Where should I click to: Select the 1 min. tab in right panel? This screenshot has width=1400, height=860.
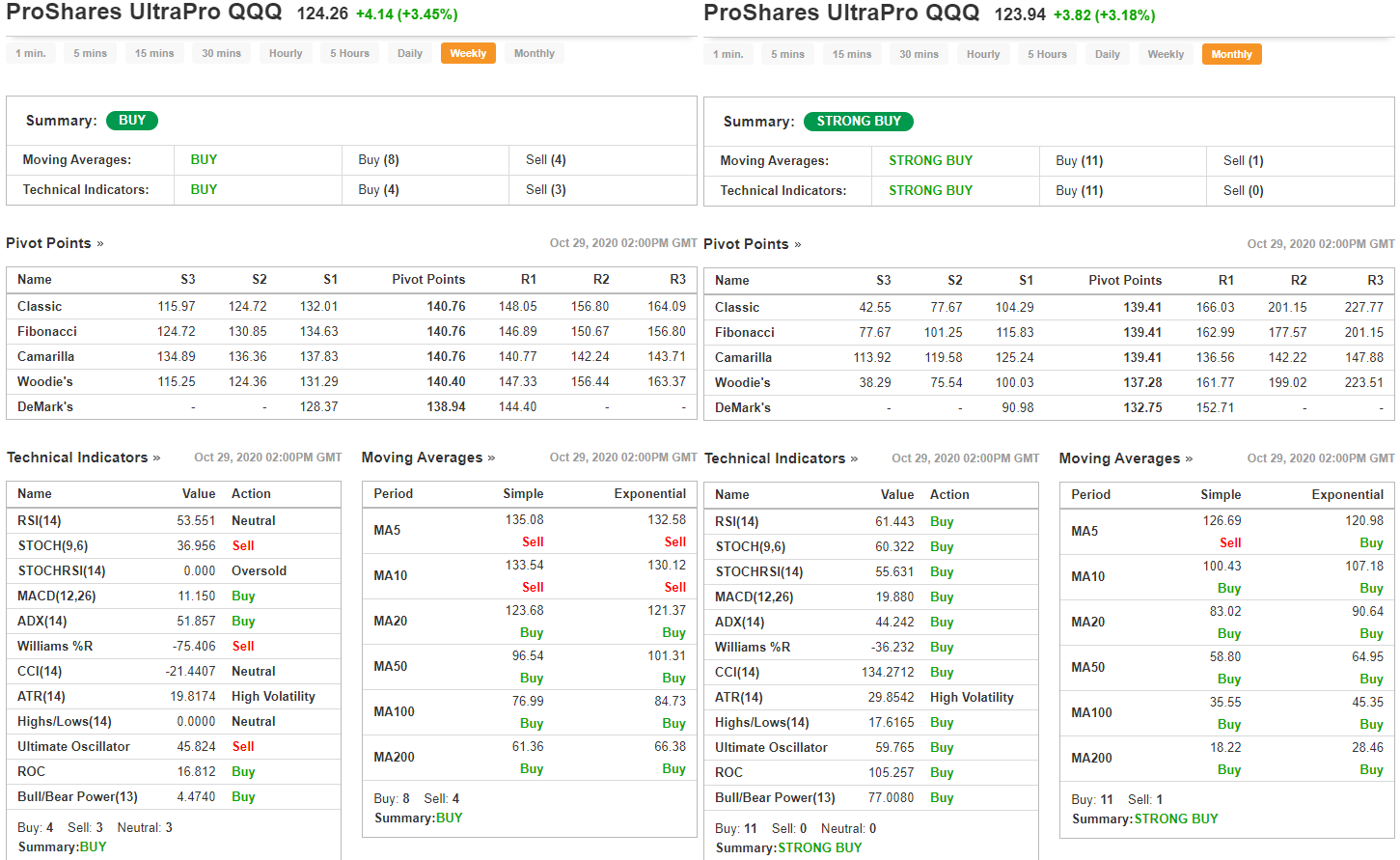tap(728, 54)
